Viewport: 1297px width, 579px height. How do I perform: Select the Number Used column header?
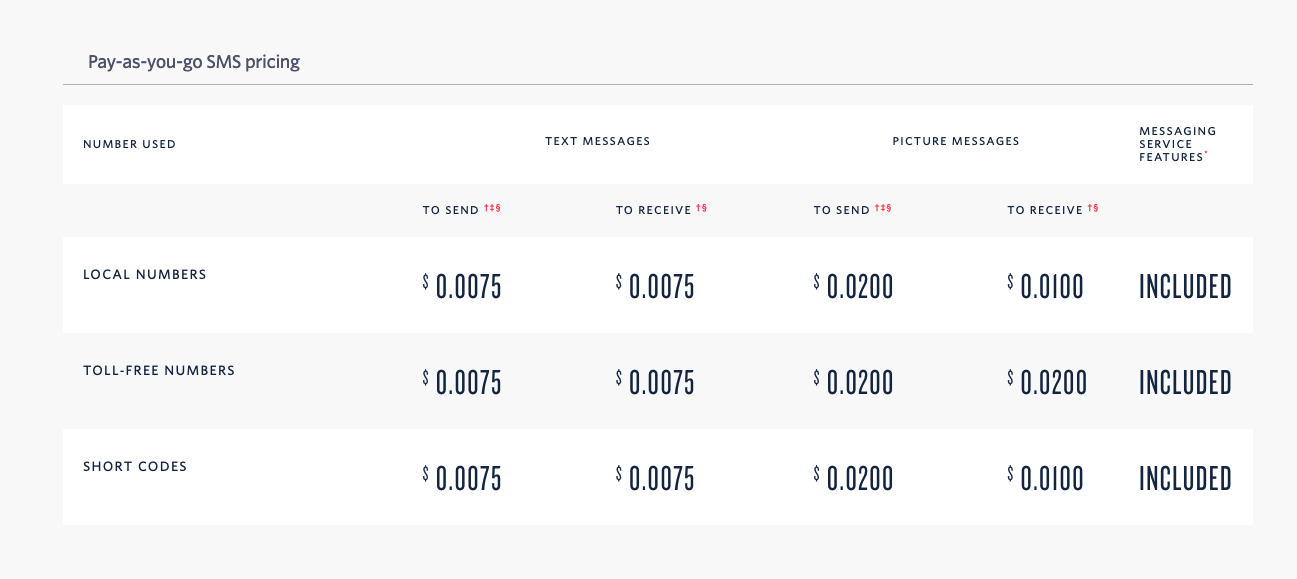point(129,144)
